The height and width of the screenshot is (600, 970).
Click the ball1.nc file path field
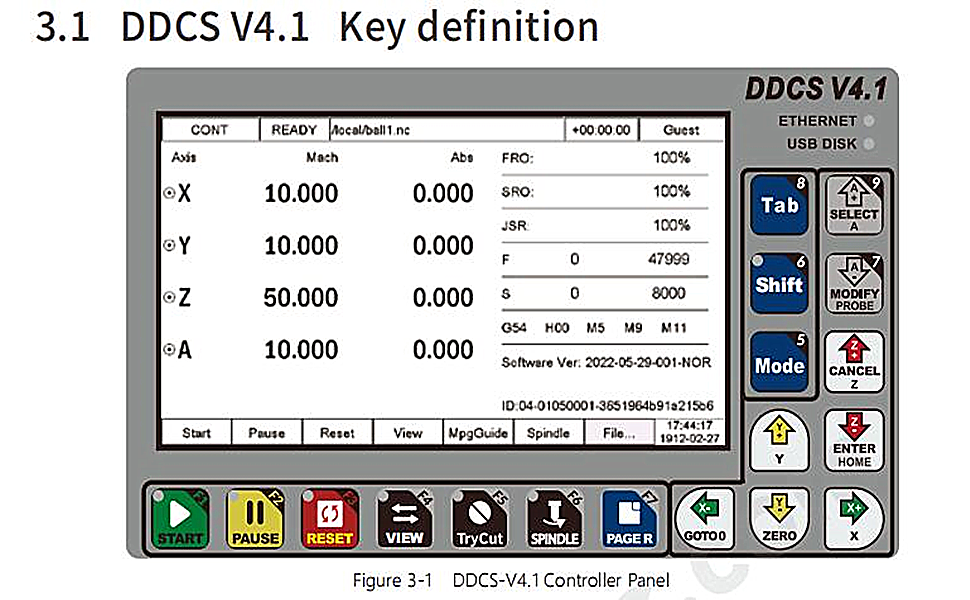(447, 130)
